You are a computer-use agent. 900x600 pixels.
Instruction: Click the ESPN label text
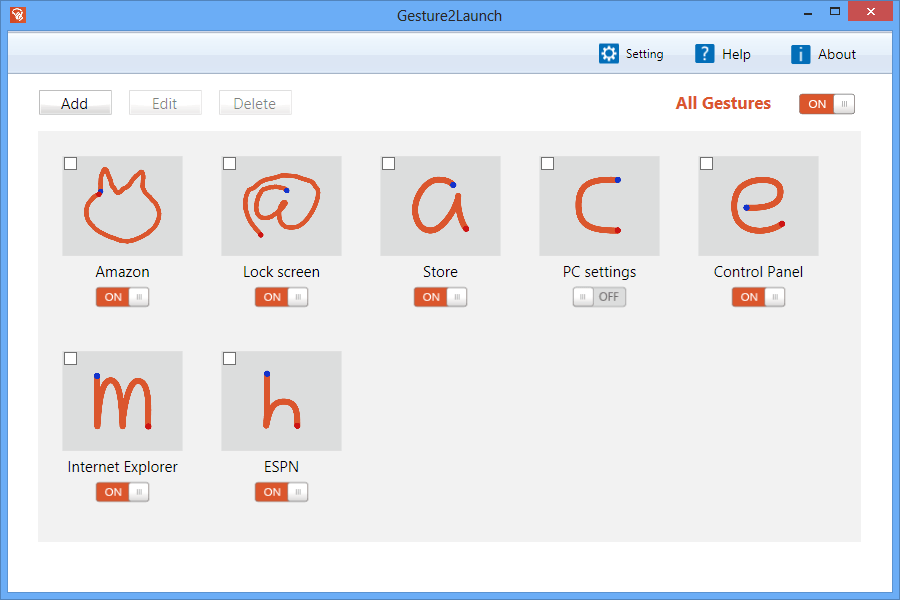coord(281,467)
